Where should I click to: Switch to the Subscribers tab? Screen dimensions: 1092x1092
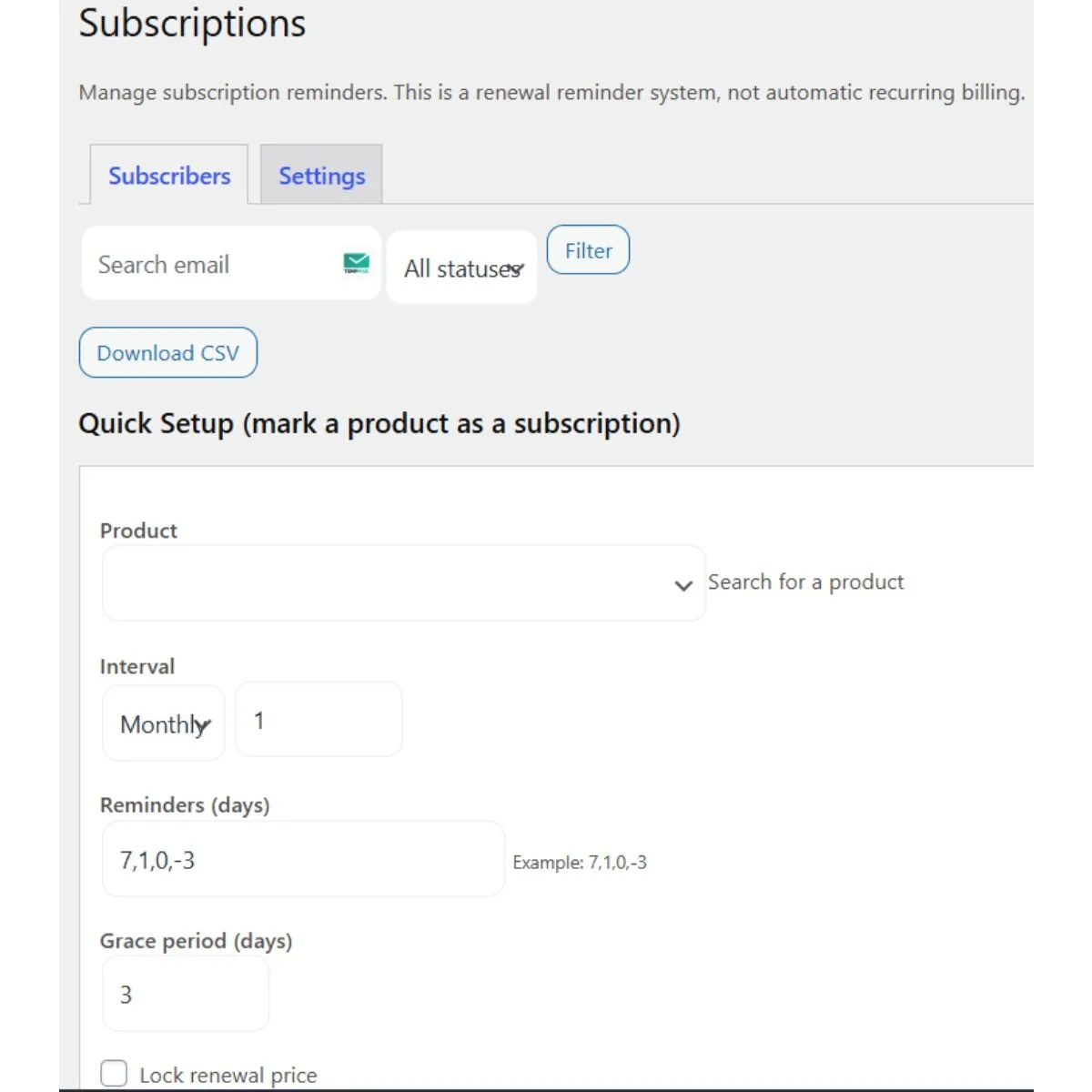[169, 176]
